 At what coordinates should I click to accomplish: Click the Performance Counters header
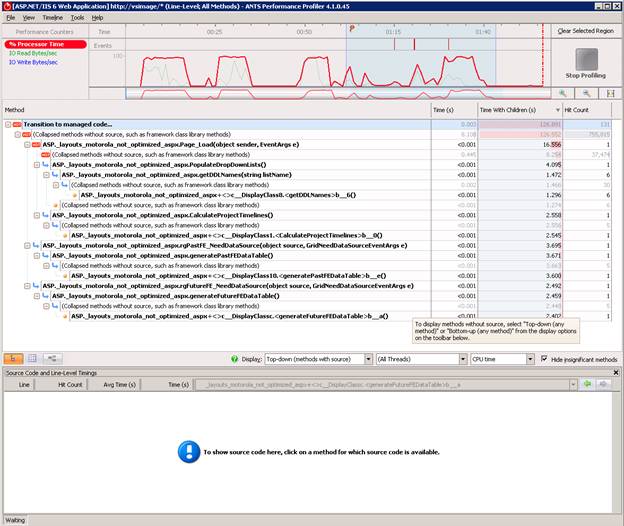[45, 31]
